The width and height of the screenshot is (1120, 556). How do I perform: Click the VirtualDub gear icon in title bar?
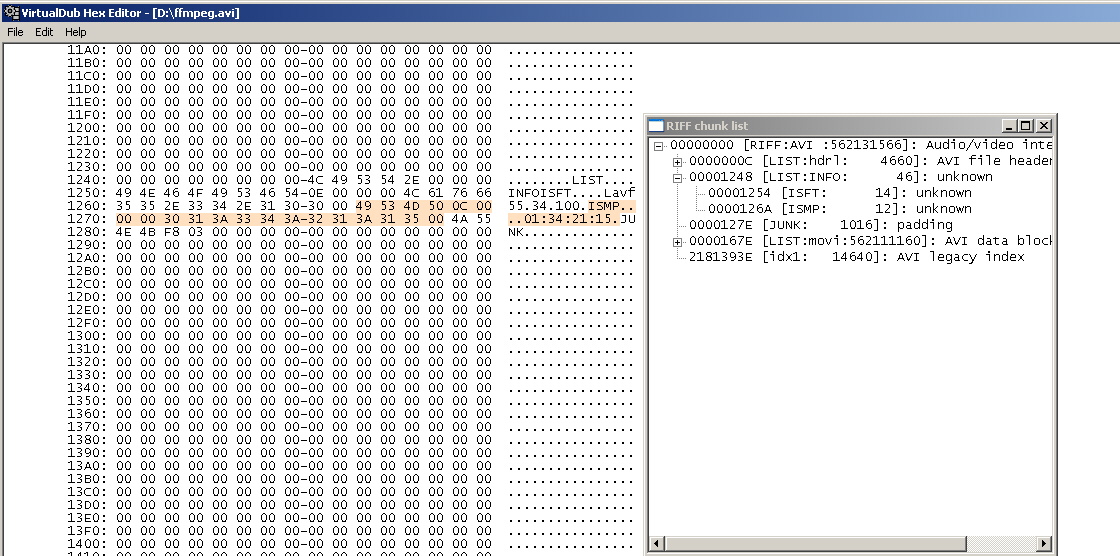tap(10, 12)
